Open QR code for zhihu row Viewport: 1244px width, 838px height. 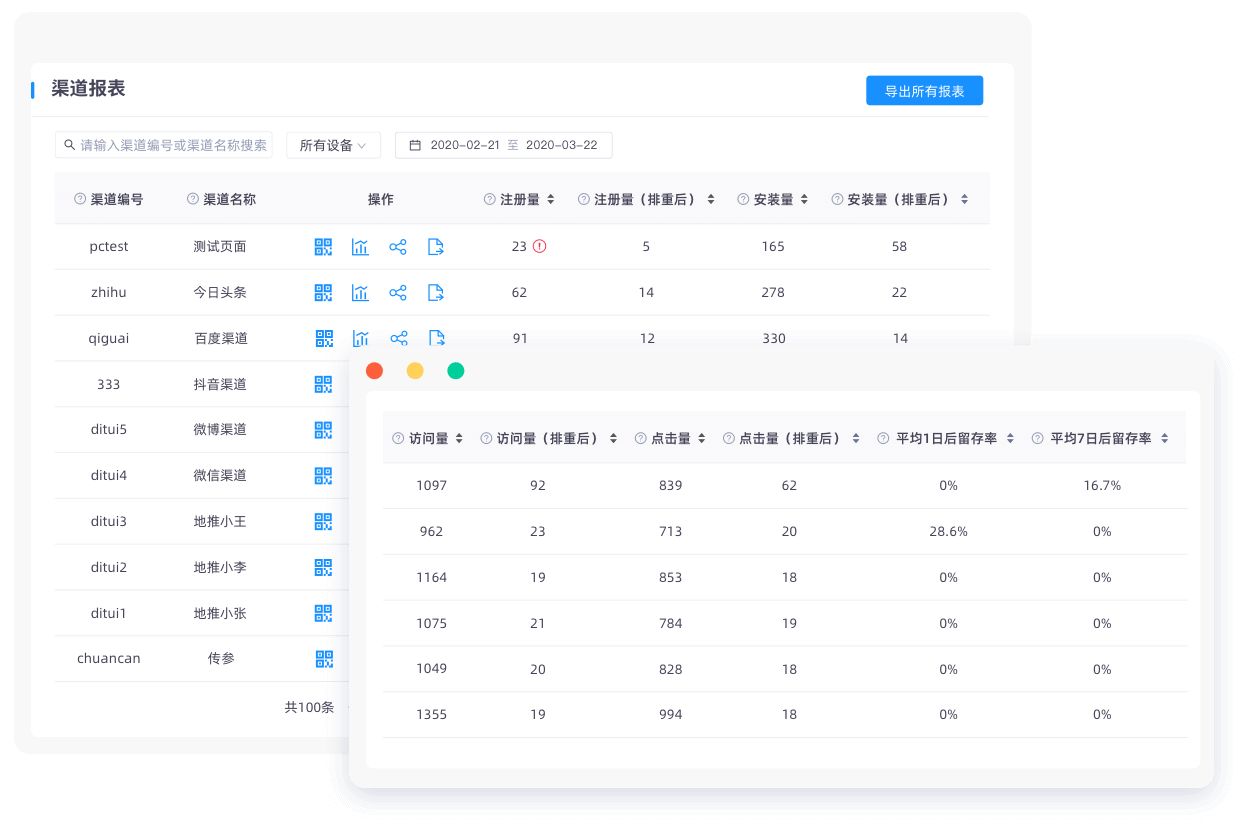point(323,293)
